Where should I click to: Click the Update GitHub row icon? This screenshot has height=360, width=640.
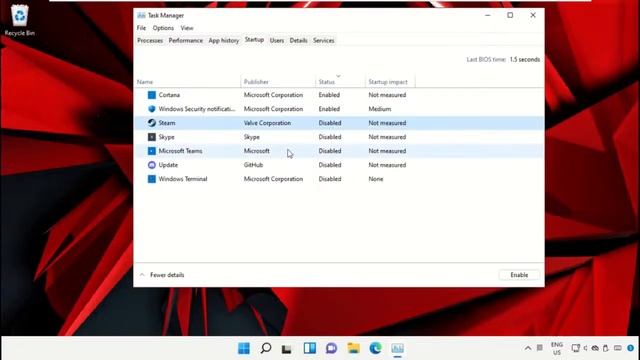coord(151,165)
